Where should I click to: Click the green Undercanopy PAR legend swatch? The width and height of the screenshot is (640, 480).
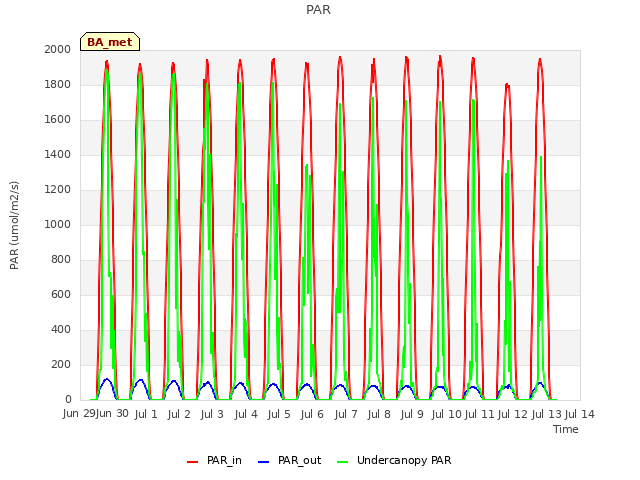click(x=343, y=462)
